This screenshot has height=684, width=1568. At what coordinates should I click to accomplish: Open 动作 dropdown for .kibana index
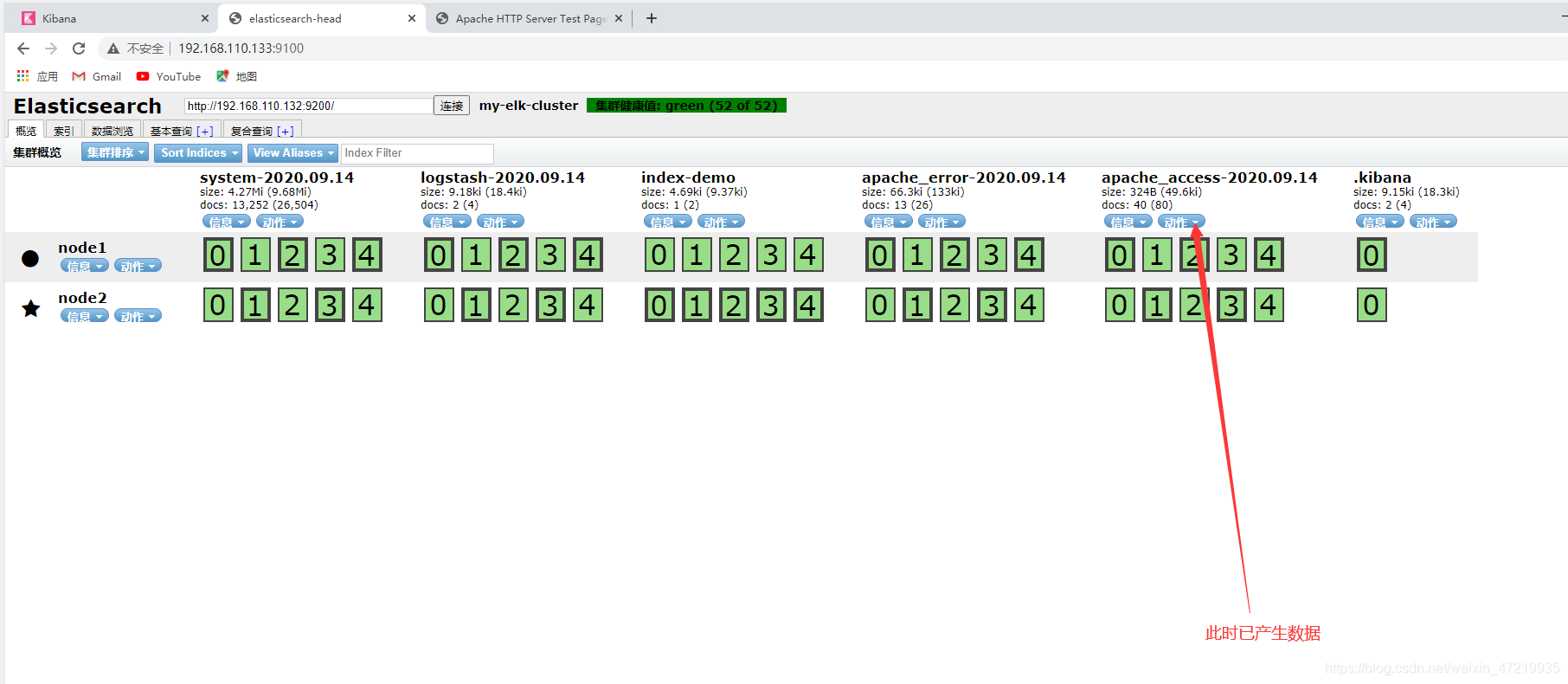tap(1433, 222)
